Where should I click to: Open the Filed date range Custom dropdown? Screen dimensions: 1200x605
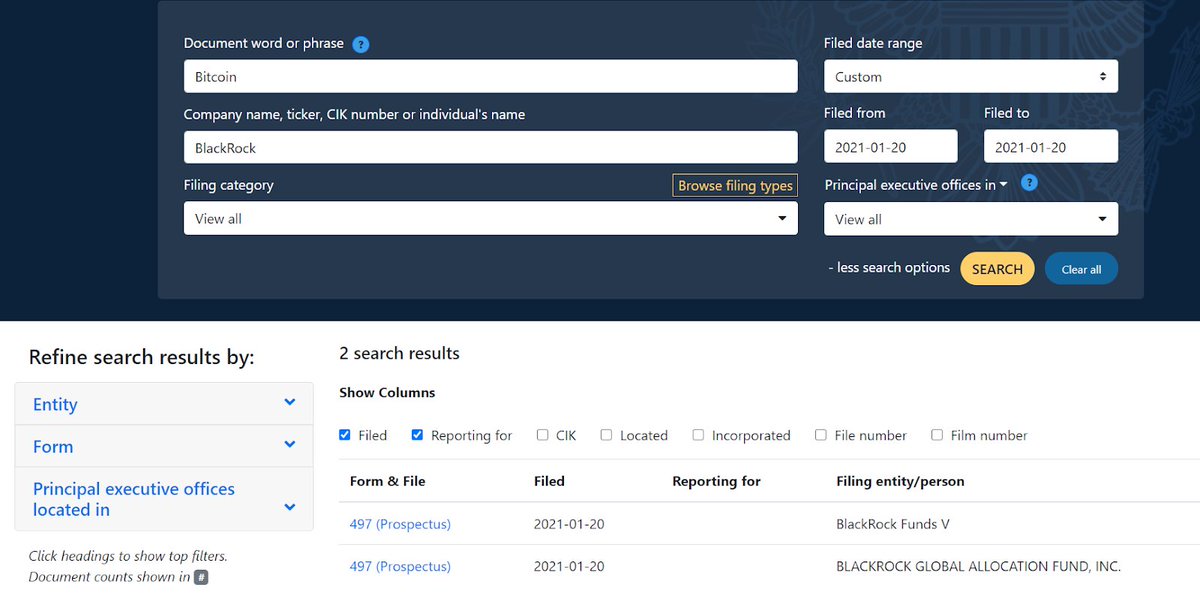click(x=971, y=77)
